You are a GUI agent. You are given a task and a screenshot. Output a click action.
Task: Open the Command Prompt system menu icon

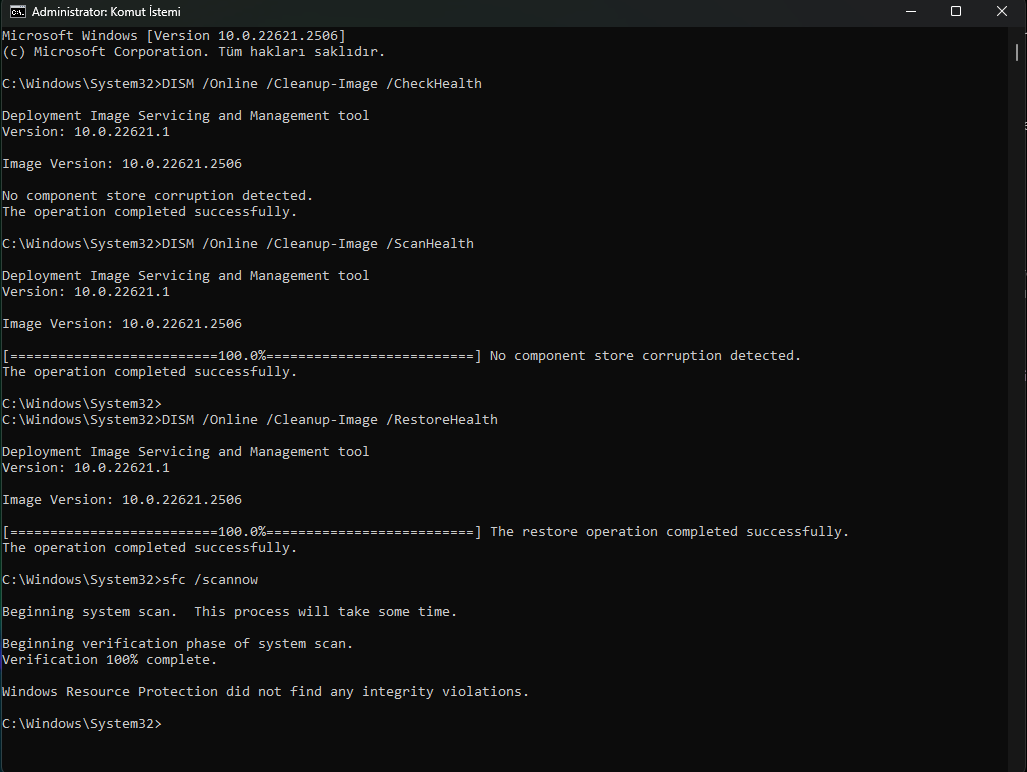pos(18,12)
